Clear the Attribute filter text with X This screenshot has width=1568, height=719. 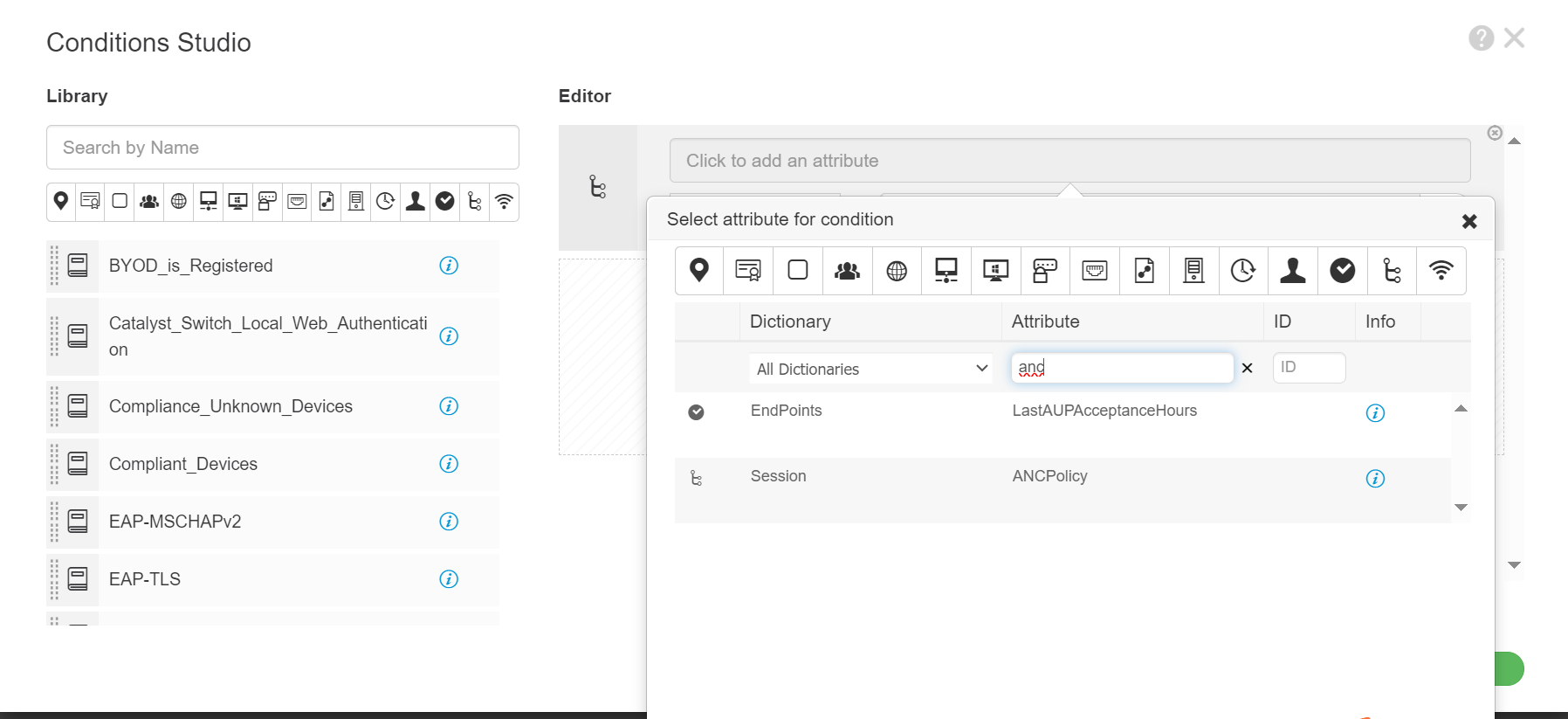tap(1247, 368)
